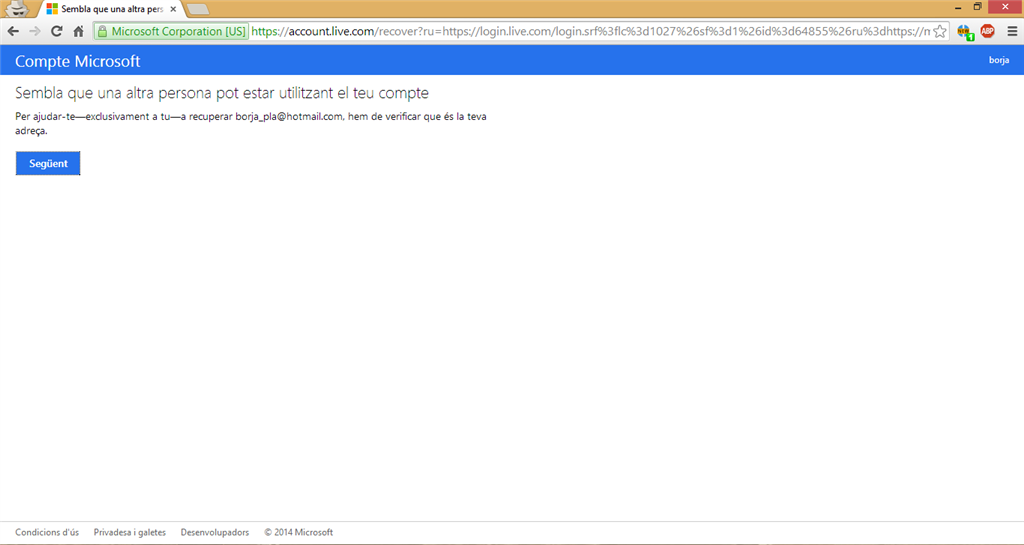
Task: Click the green padlock security icon
Action: 103,31
